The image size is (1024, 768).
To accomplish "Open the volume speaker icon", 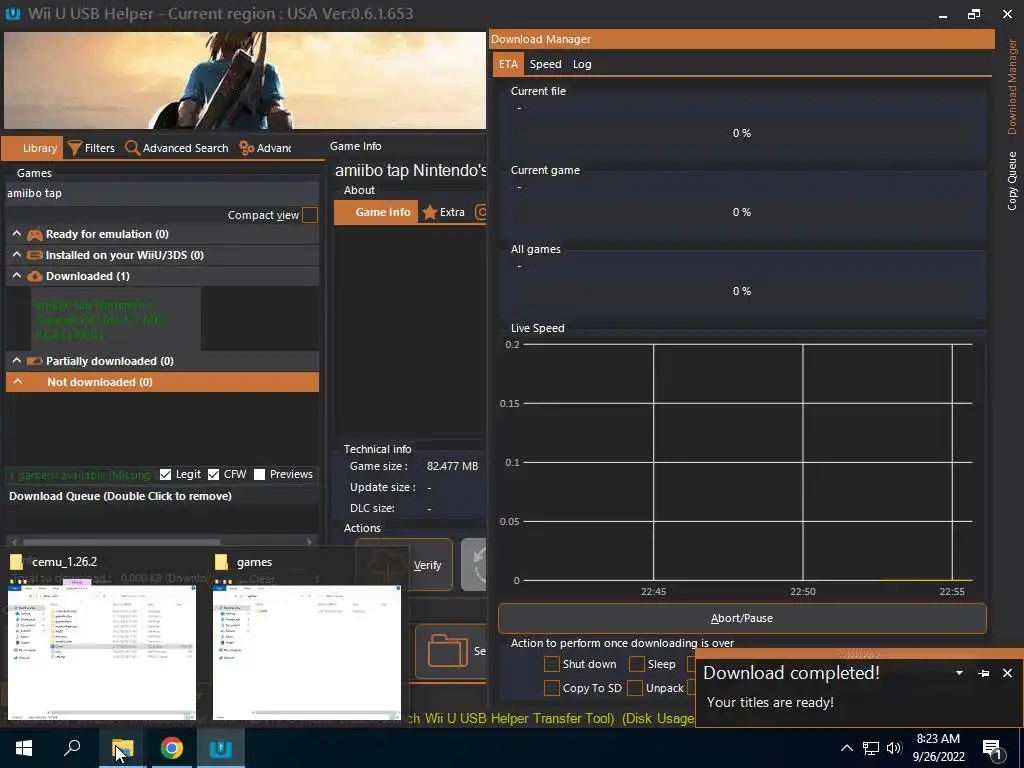I will (x=894, y=748).
